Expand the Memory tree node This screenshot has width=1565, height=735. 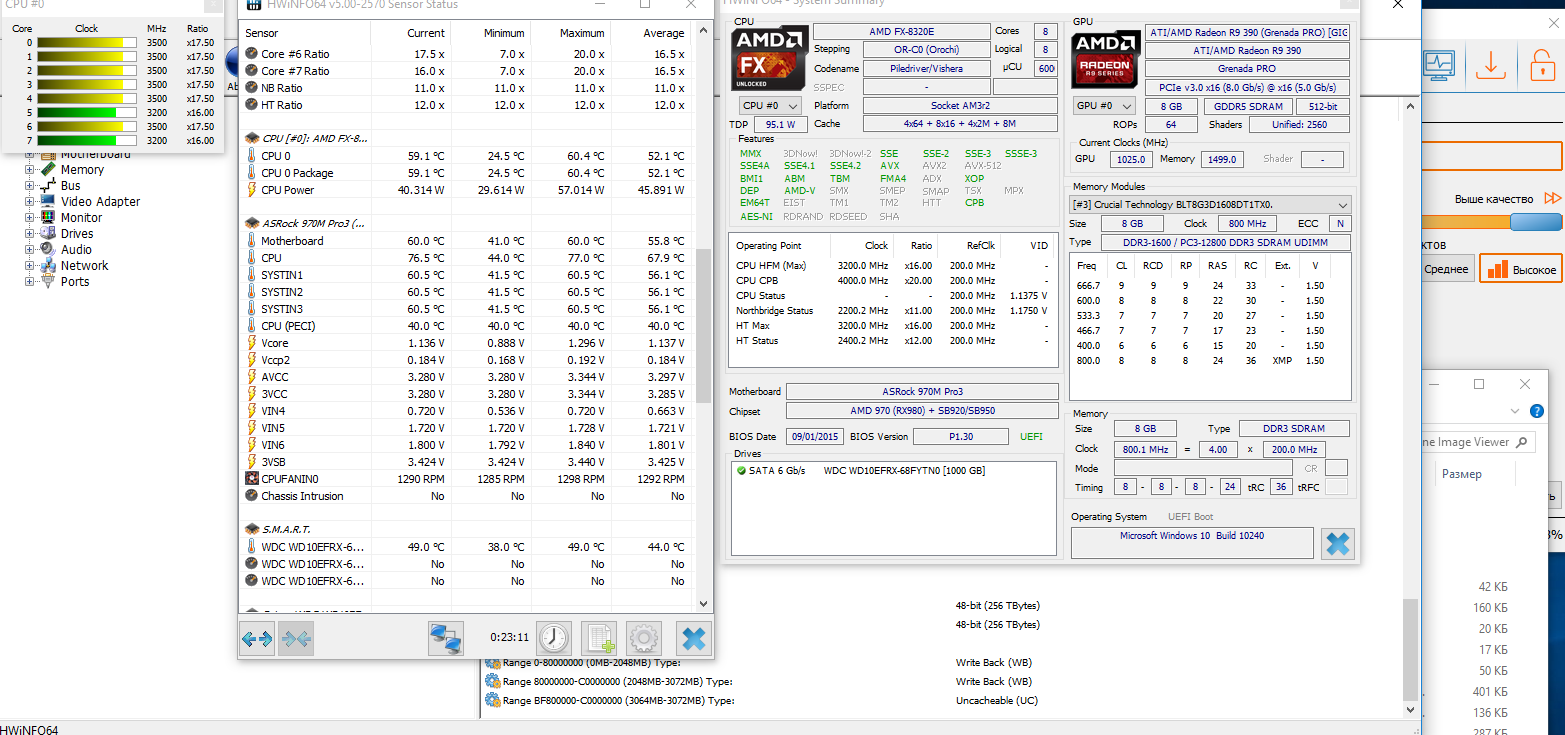[29, 170]
